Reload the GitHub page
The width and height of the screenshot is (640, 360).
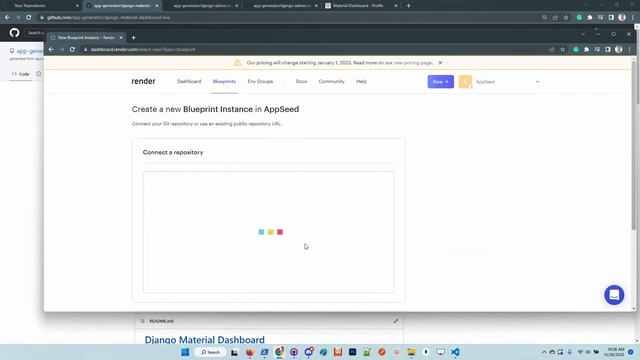pos(29,18)
